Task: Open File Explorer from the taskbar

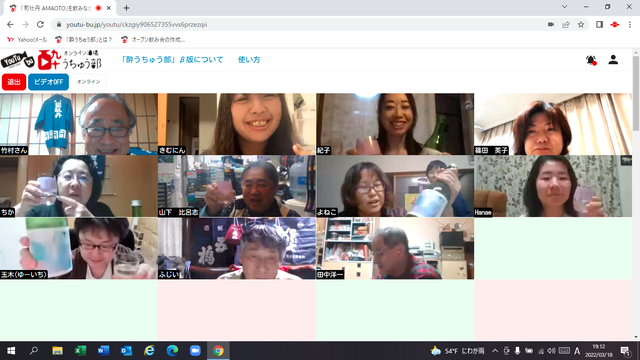Action: (x=57, y=351)
